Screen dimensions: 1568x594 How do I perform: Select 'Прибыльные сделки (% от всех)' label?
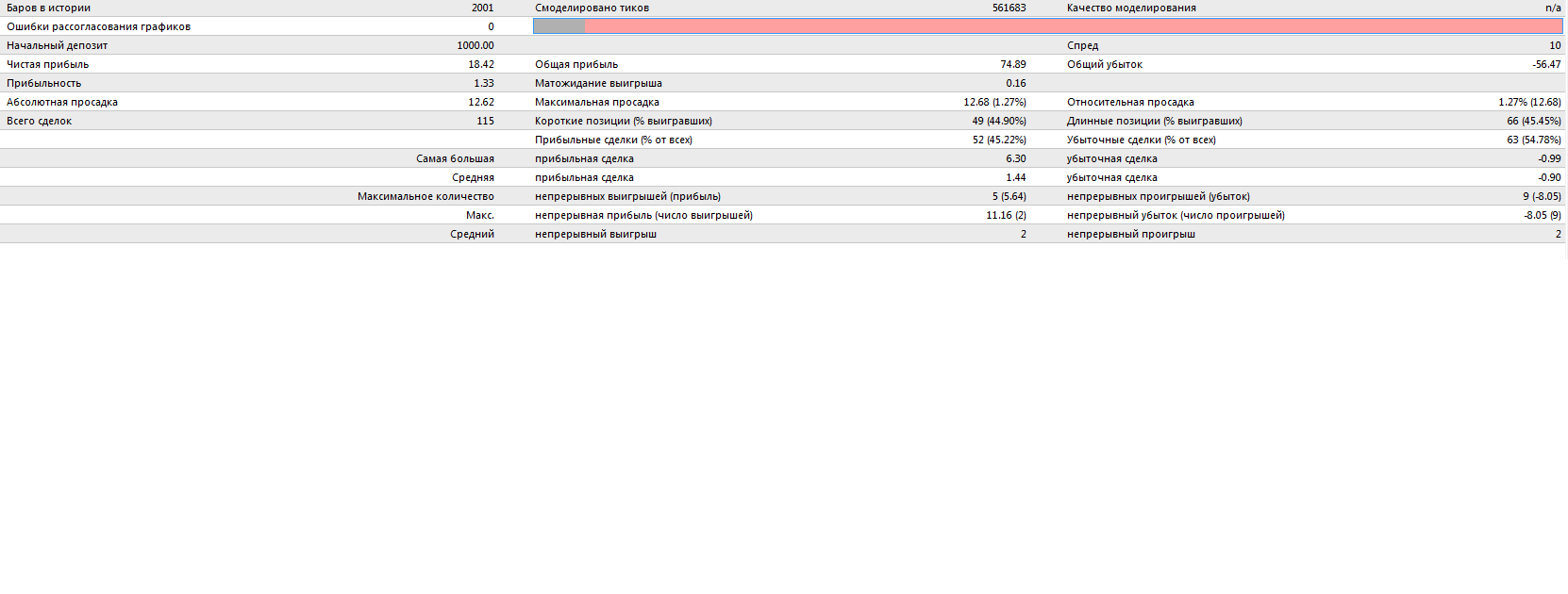point(613,140)
